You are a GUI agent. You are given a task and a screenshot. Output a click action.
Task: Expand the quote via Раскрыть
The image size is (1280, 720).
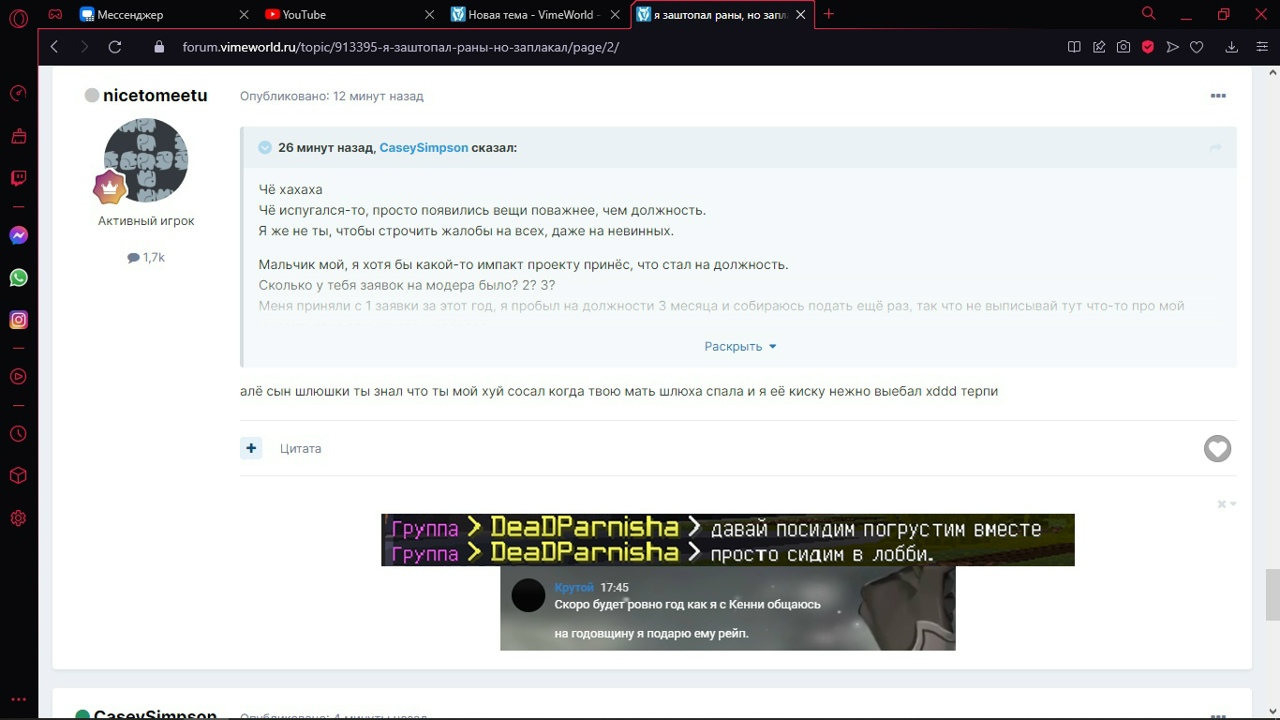click(x=740, y=346)
